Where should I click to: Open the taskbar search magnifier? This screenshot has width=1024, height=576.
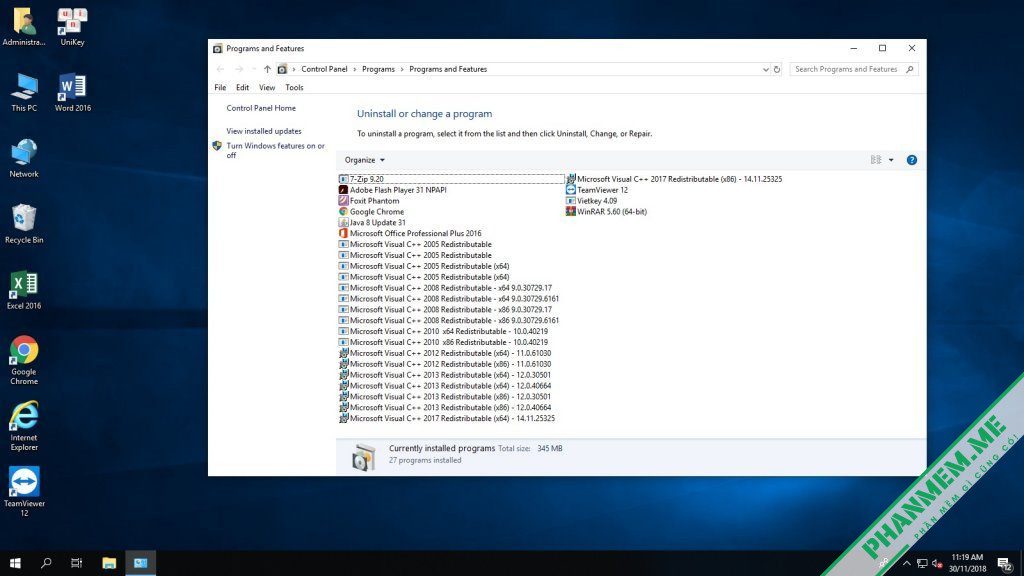point(46,563)
